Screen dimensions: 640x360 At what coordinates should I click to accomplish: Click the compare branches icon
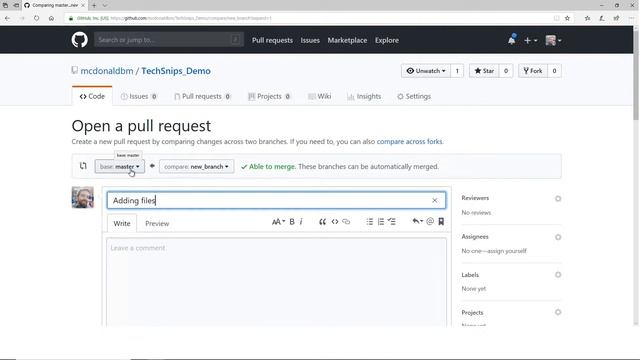click(83, 166)
